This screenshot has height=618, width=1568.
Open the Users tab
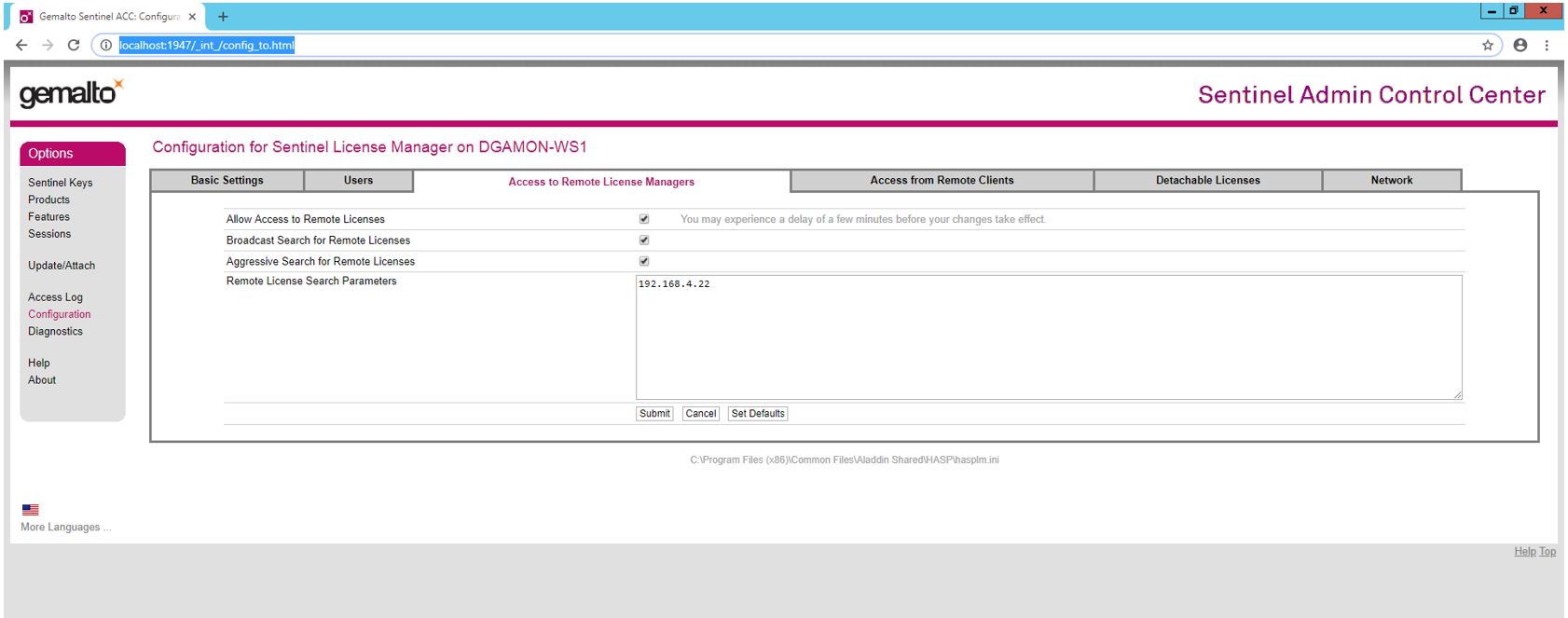click(x=358, y=181)
